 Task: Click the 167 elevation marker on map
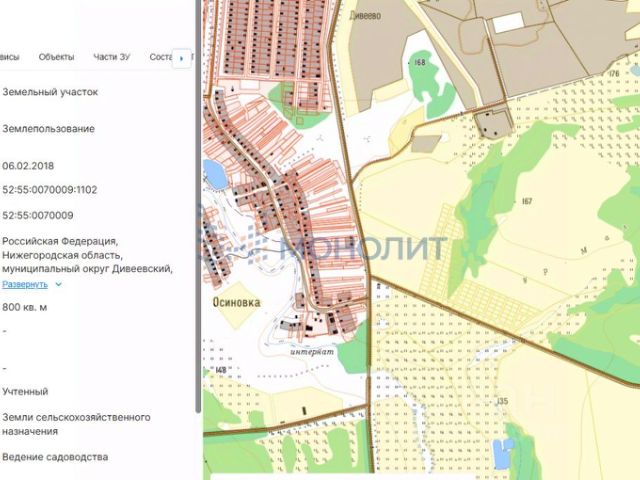[x=527, y=201]
